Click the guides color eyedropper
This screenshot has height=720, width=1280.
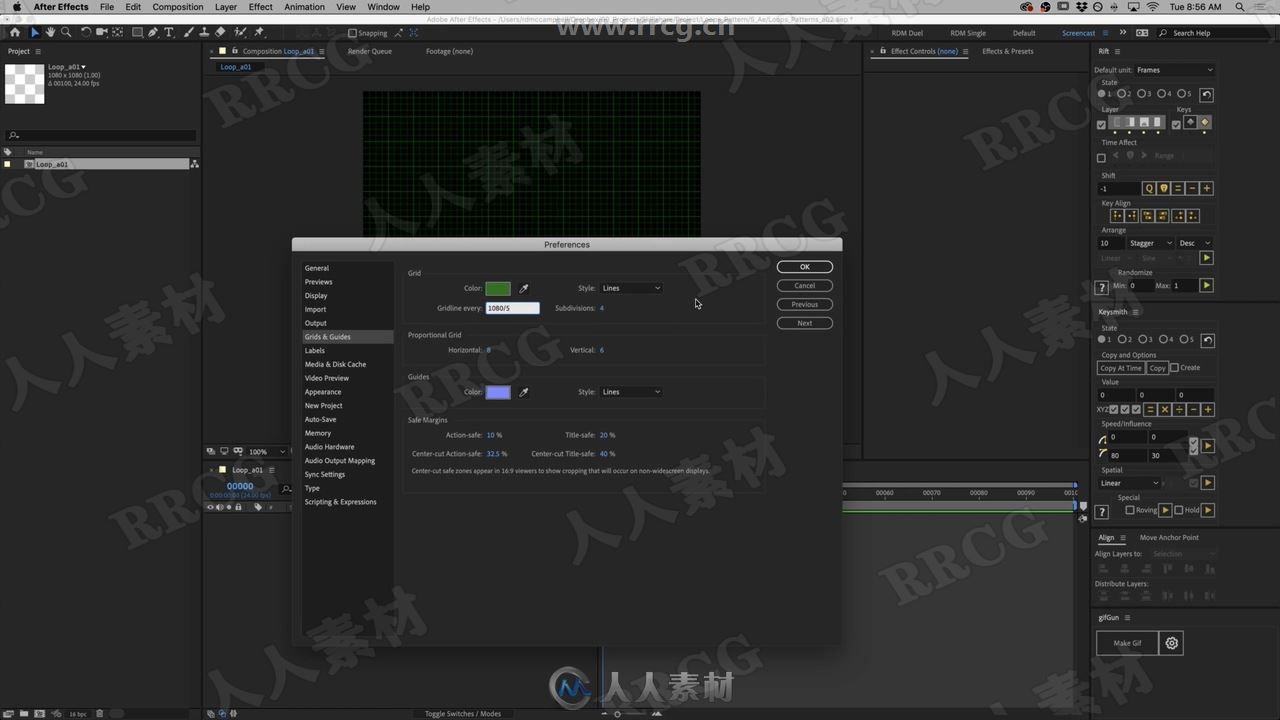pos(523,392)
